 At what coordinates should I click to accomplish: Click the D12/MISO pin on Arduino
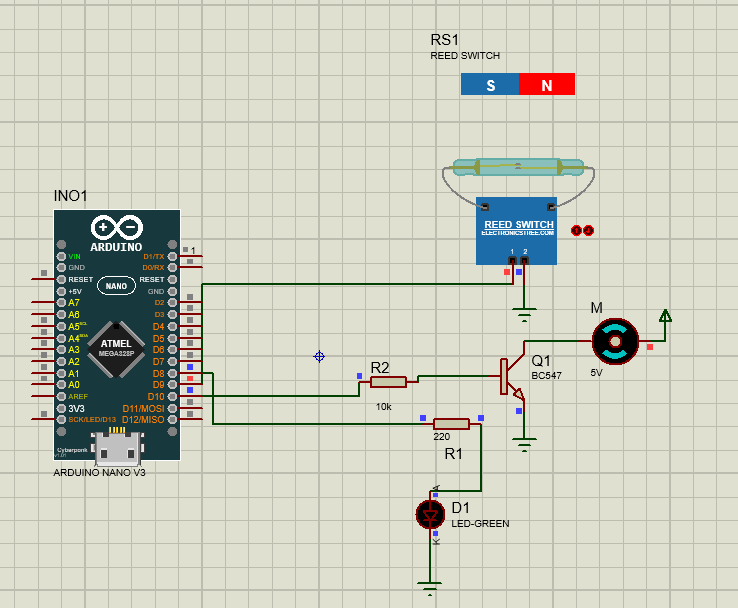point(172,419)
